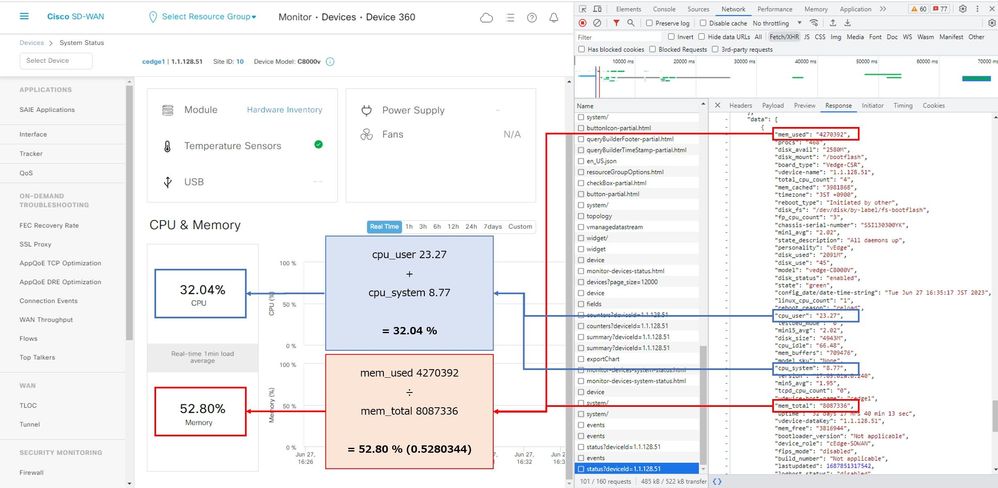Open the help question mark icon
This screenshot has height=488, width=998.
pos(532,18)
